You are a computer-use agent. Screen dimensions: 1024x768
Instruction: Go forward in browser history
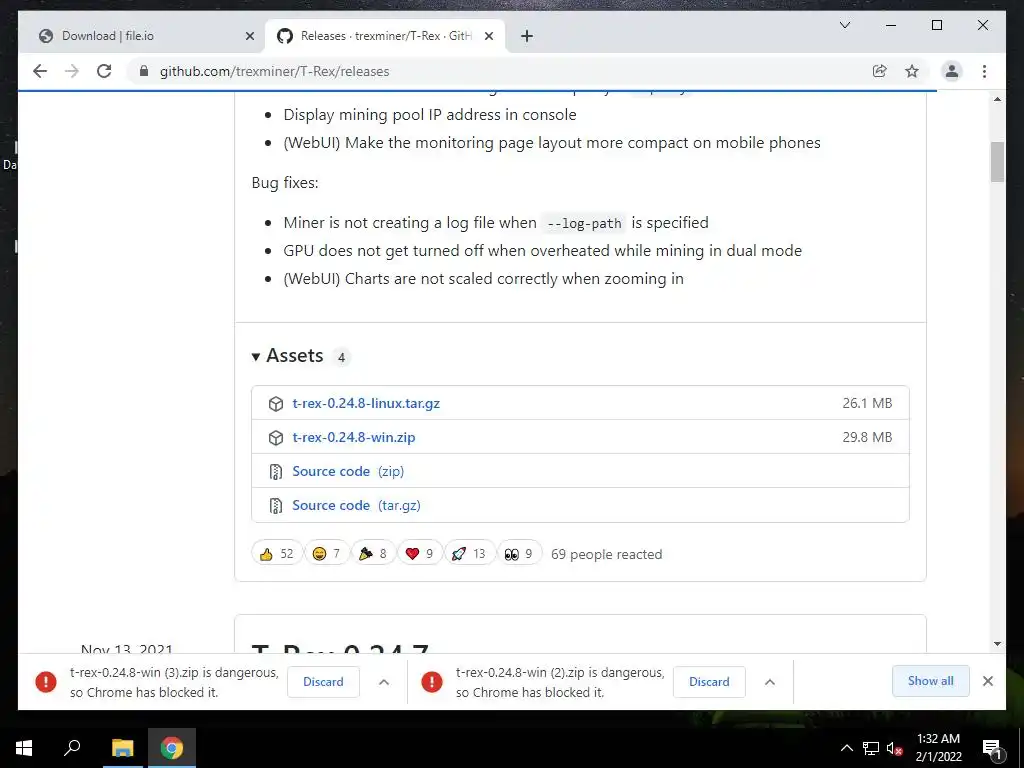[72, 71]
